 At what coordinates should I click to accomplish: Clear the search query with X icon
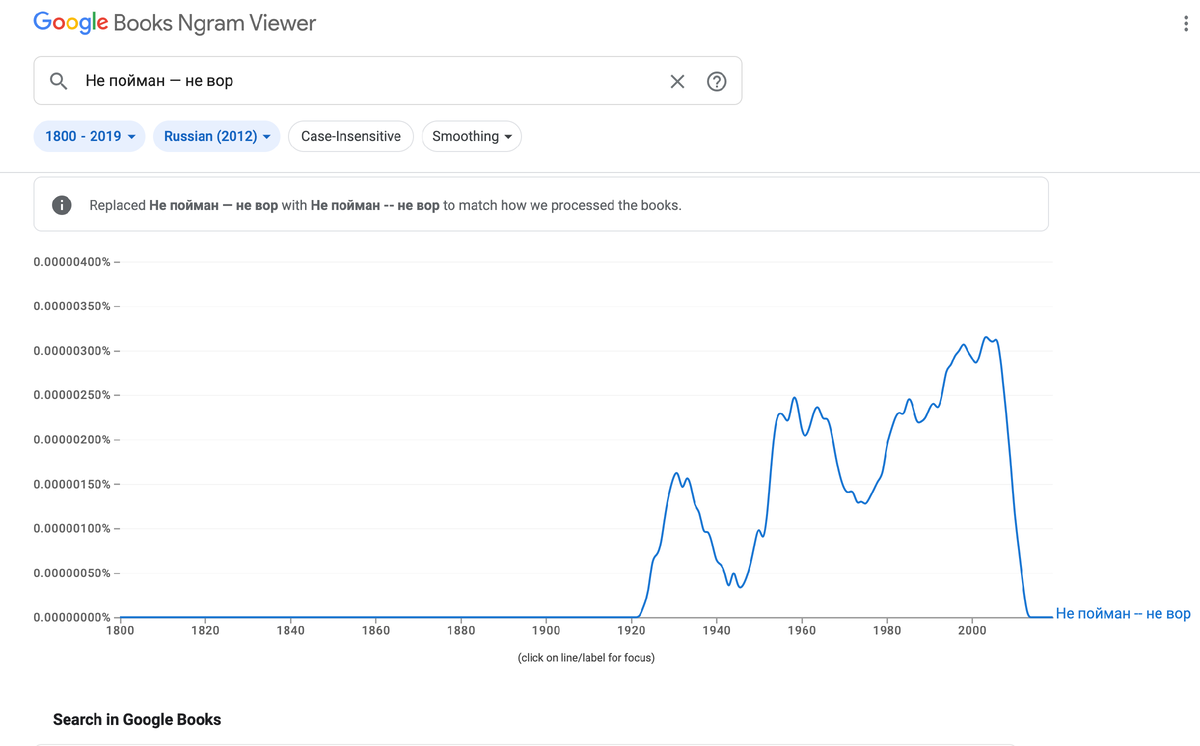(677, 81)
